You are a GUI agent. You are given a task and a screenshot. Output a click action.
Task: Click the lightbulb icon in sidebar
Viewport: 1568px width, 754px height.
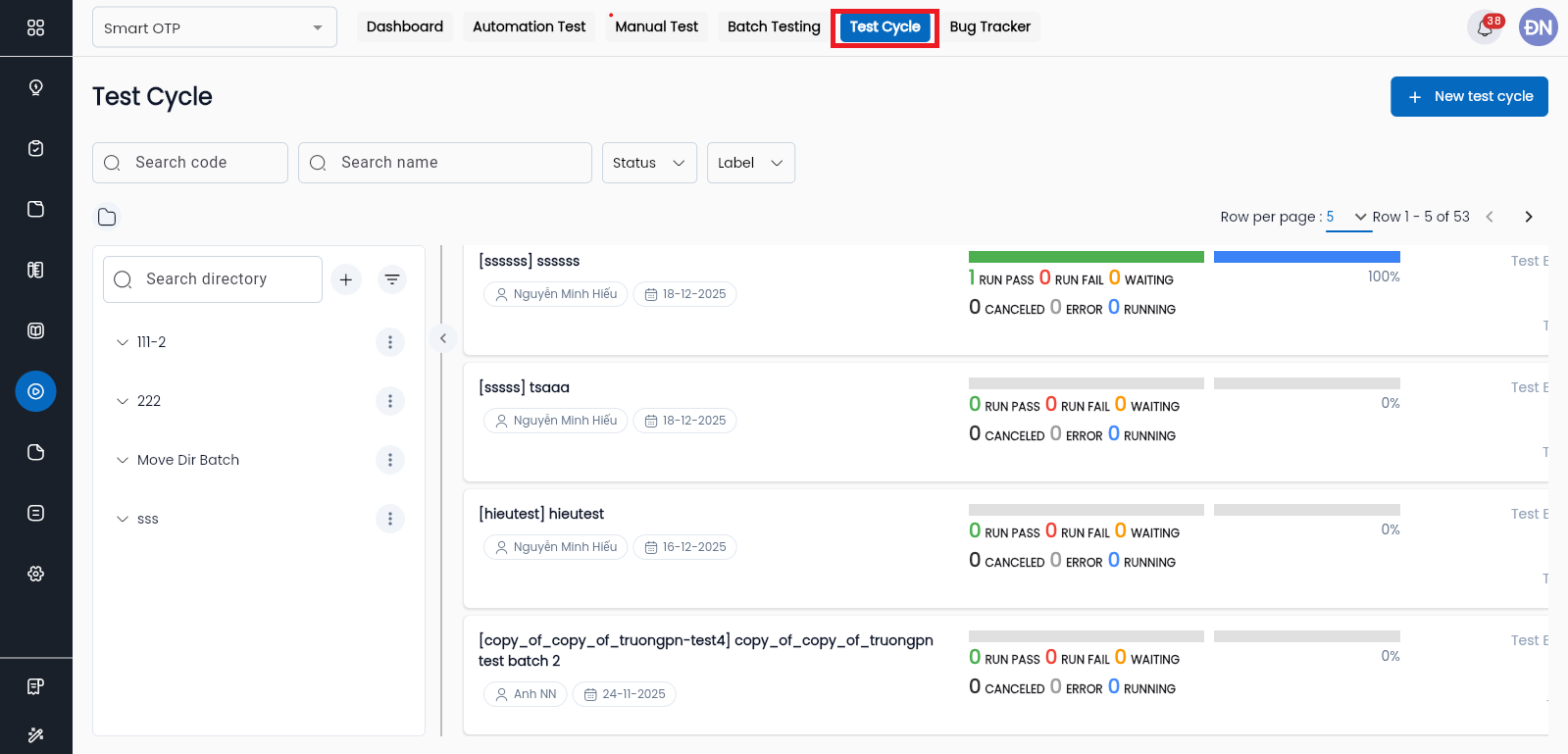tap(35, 88)
